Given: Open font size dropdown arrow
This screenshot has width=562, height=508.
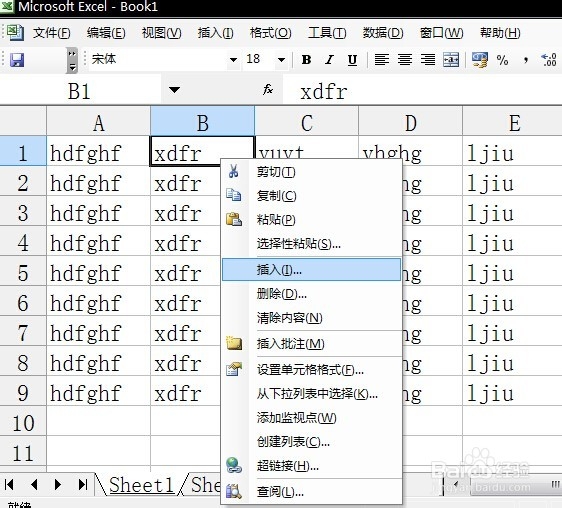Looking at the screenshot, I should [x=281, y=60].
